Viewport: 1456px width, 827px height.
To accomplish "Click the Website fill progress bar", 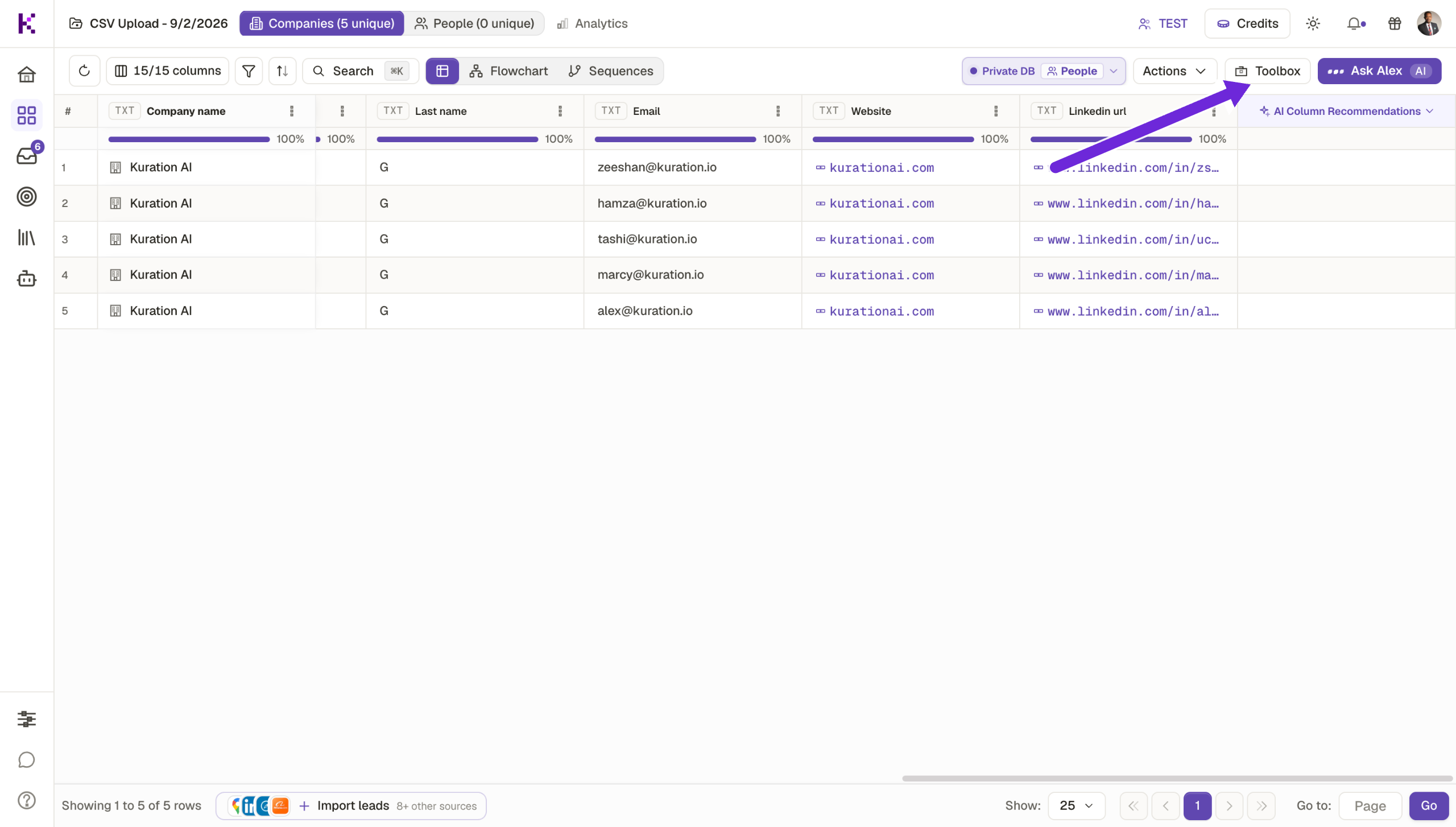I will click(x=893, y=139).
